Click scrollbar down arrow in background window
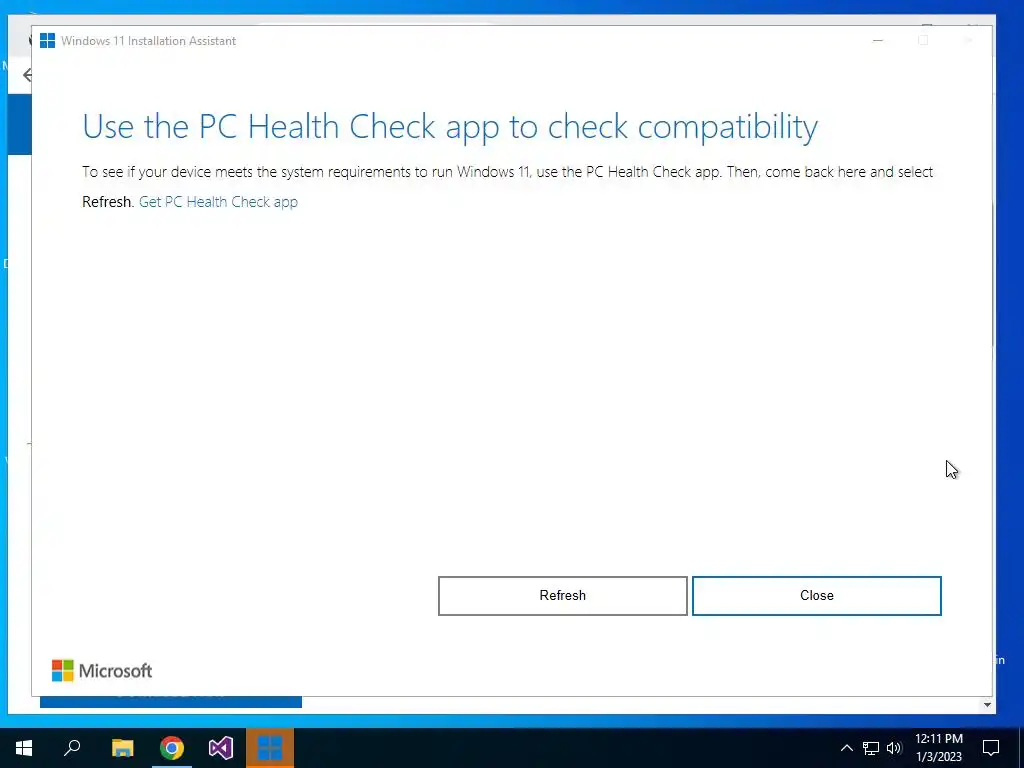Image resolution: width=1024 pixels, height=768 pixels. [x=987, y=705]
